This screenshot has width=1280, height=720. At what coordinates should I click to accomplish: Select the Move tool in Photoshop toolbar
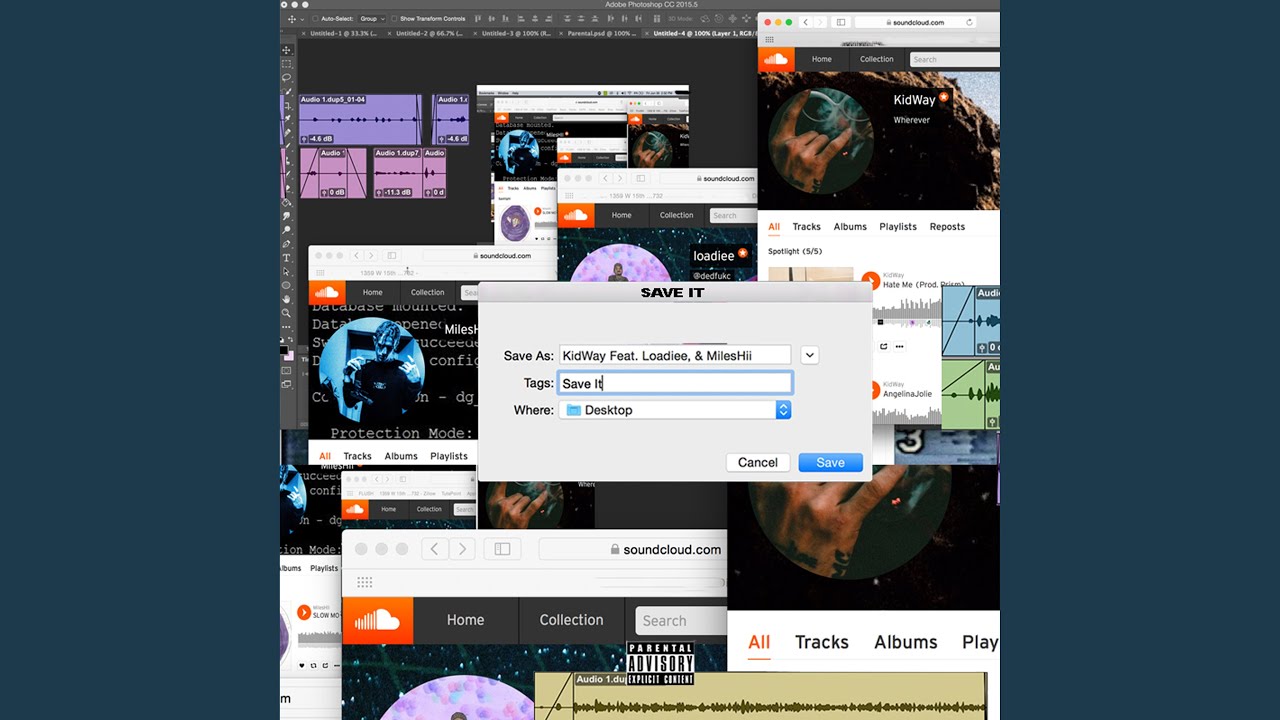(287, 50)
